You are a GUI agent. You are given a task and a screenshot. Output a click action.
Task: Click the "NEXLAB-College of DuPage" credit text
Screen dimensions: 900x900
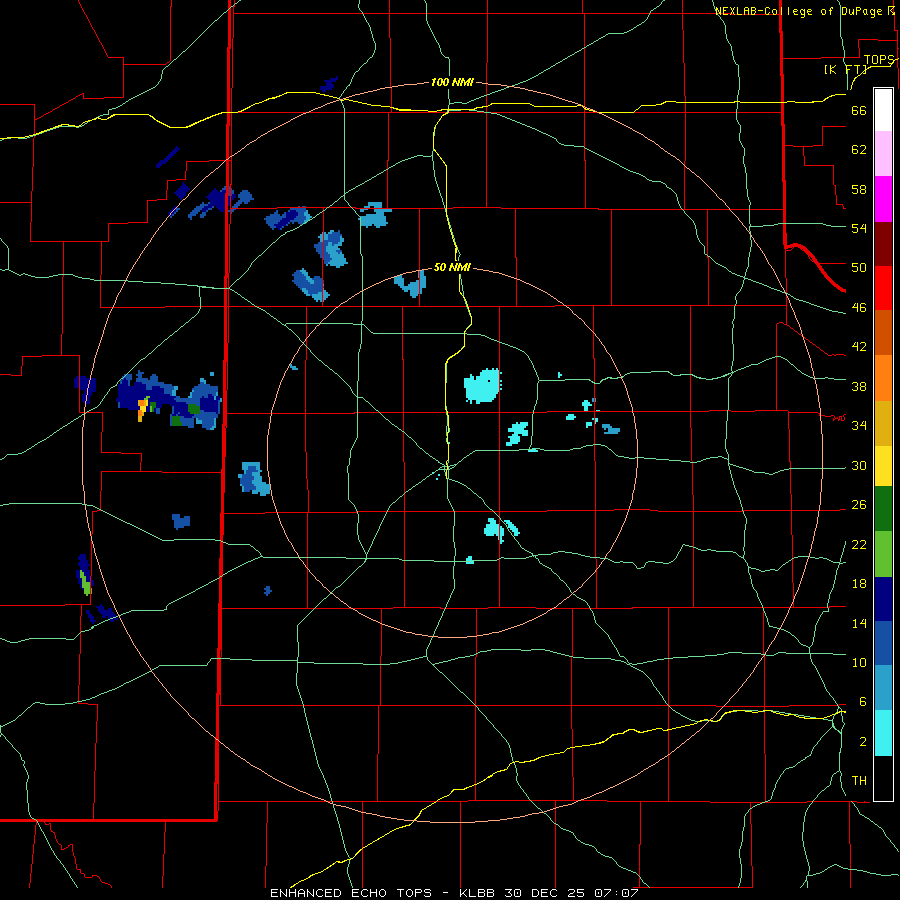(x=798, y=11)
